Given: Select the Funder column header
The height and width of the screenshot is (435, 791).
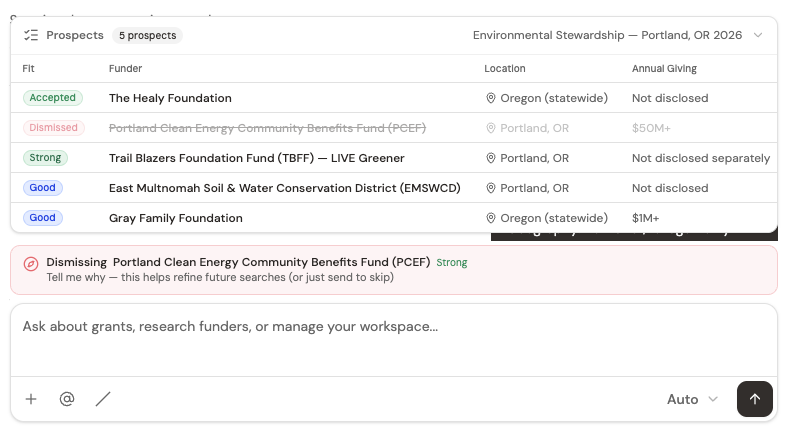Looking at the screenshot, I should [125, 69].
